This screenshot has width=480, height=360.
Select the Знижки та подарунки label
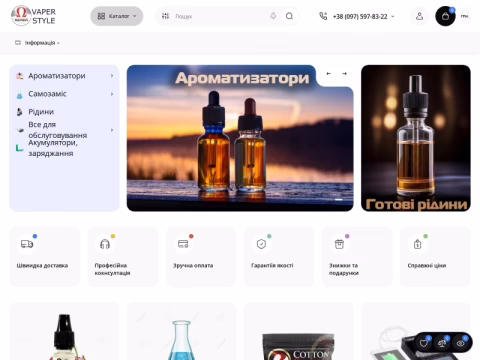click(x=344, y=269)
